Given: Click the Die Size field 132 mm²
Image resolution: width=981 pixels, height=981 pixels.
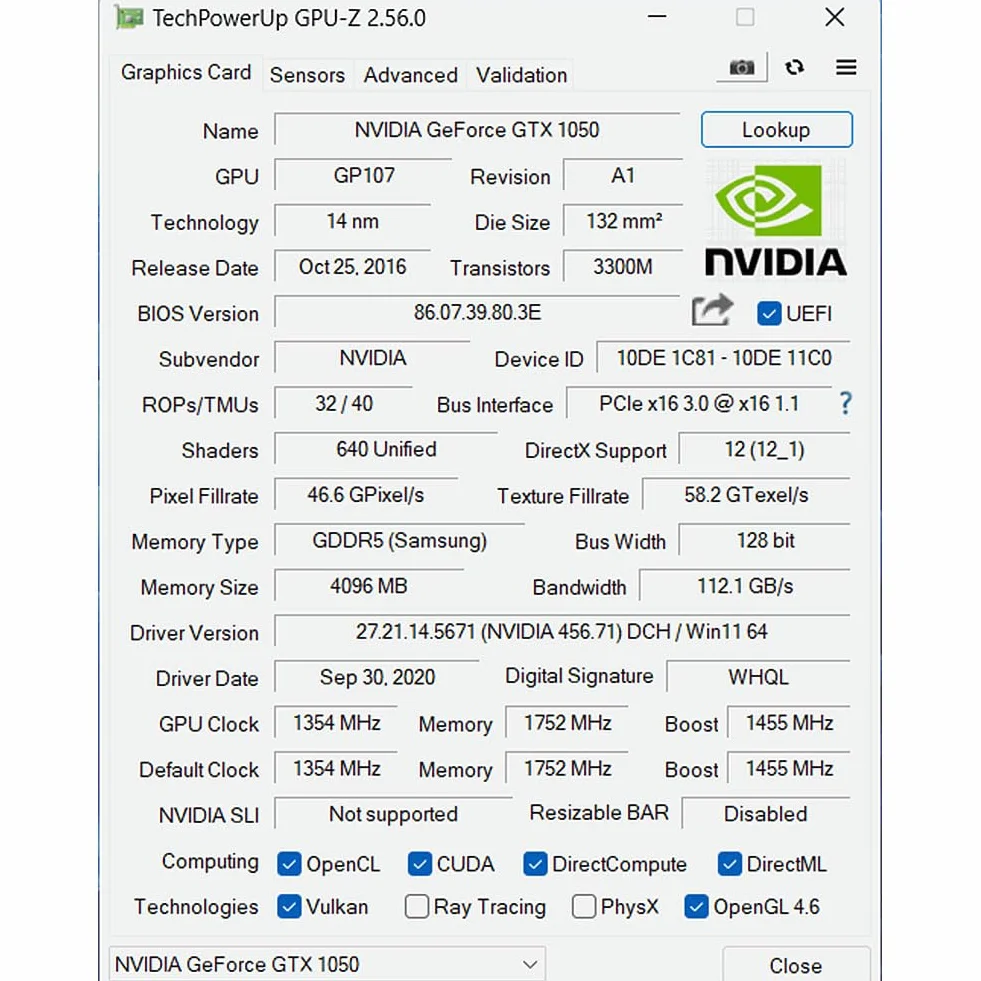Looking at the screenshot, I should click(623, 221).
